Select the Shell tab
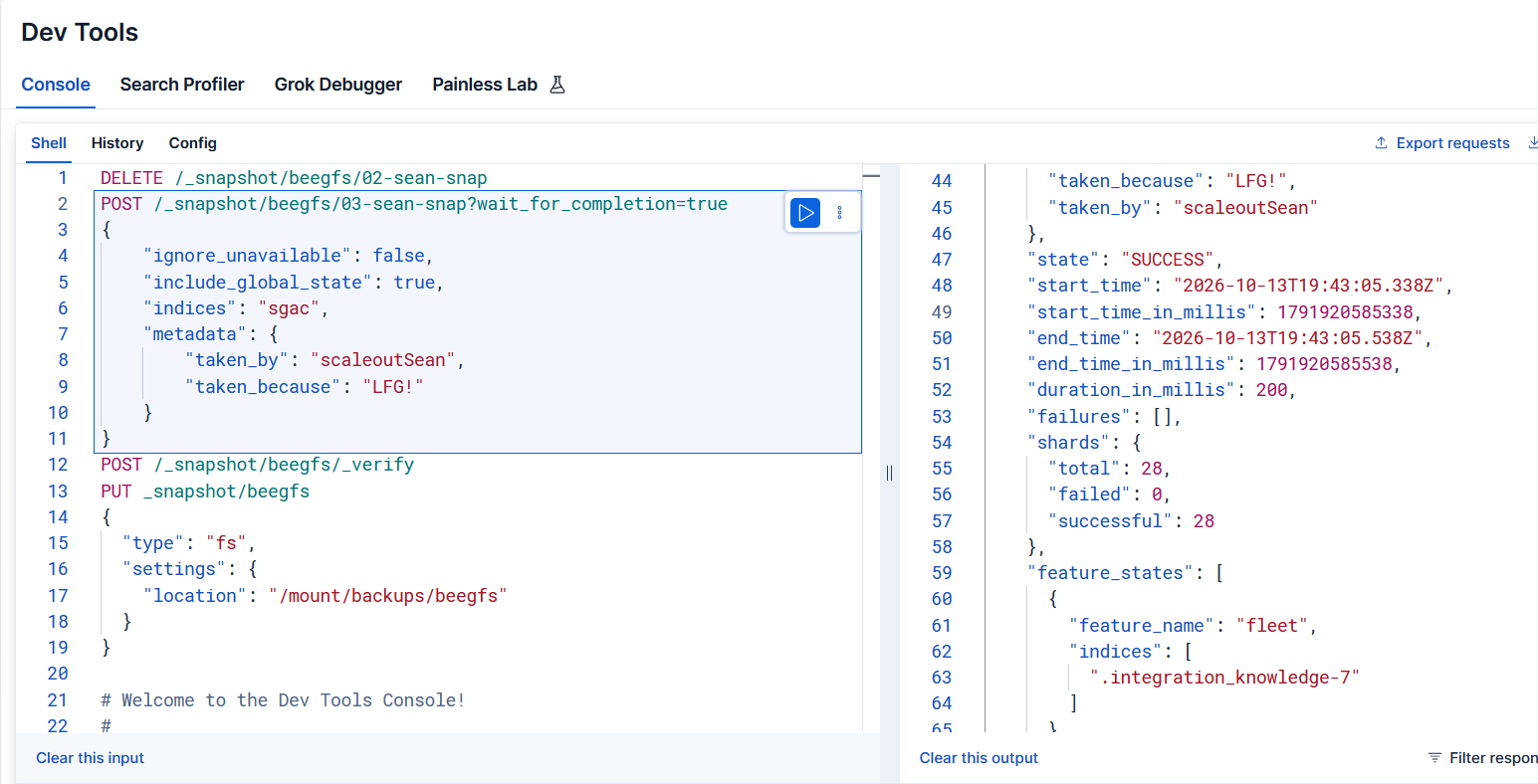Screen dimensions: 1538x784 (x=49, y=143)
